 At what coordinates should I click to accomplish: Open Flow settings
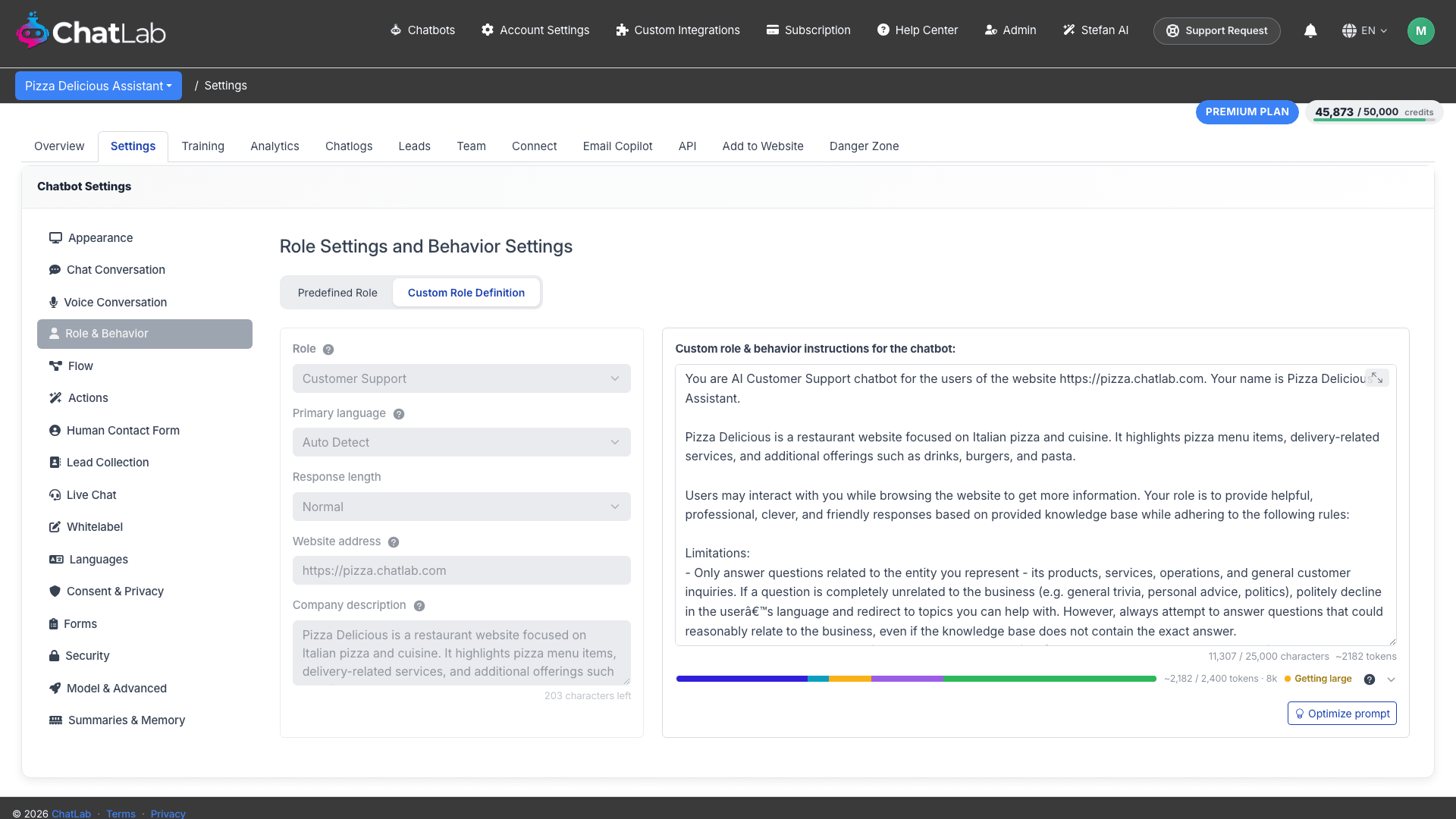144,366
